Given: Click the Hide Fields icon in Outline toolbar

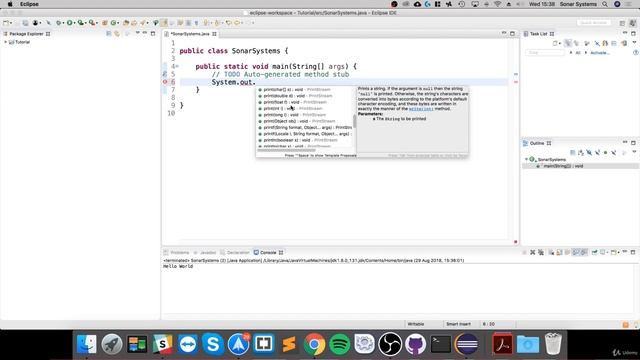Looking at the screenshot, I should click(589, 152).
